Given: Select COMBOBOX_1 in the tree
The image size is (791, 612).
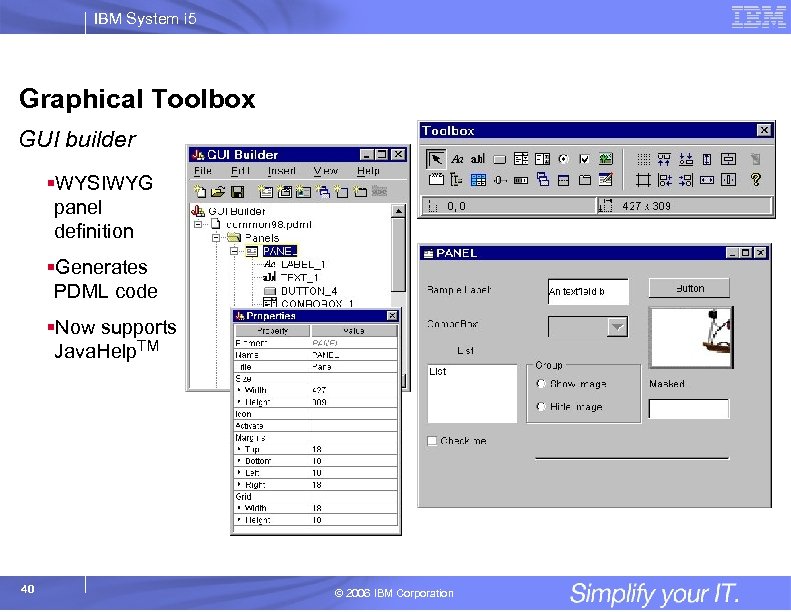Looking at the screenshot, I should tap(317, 304).
